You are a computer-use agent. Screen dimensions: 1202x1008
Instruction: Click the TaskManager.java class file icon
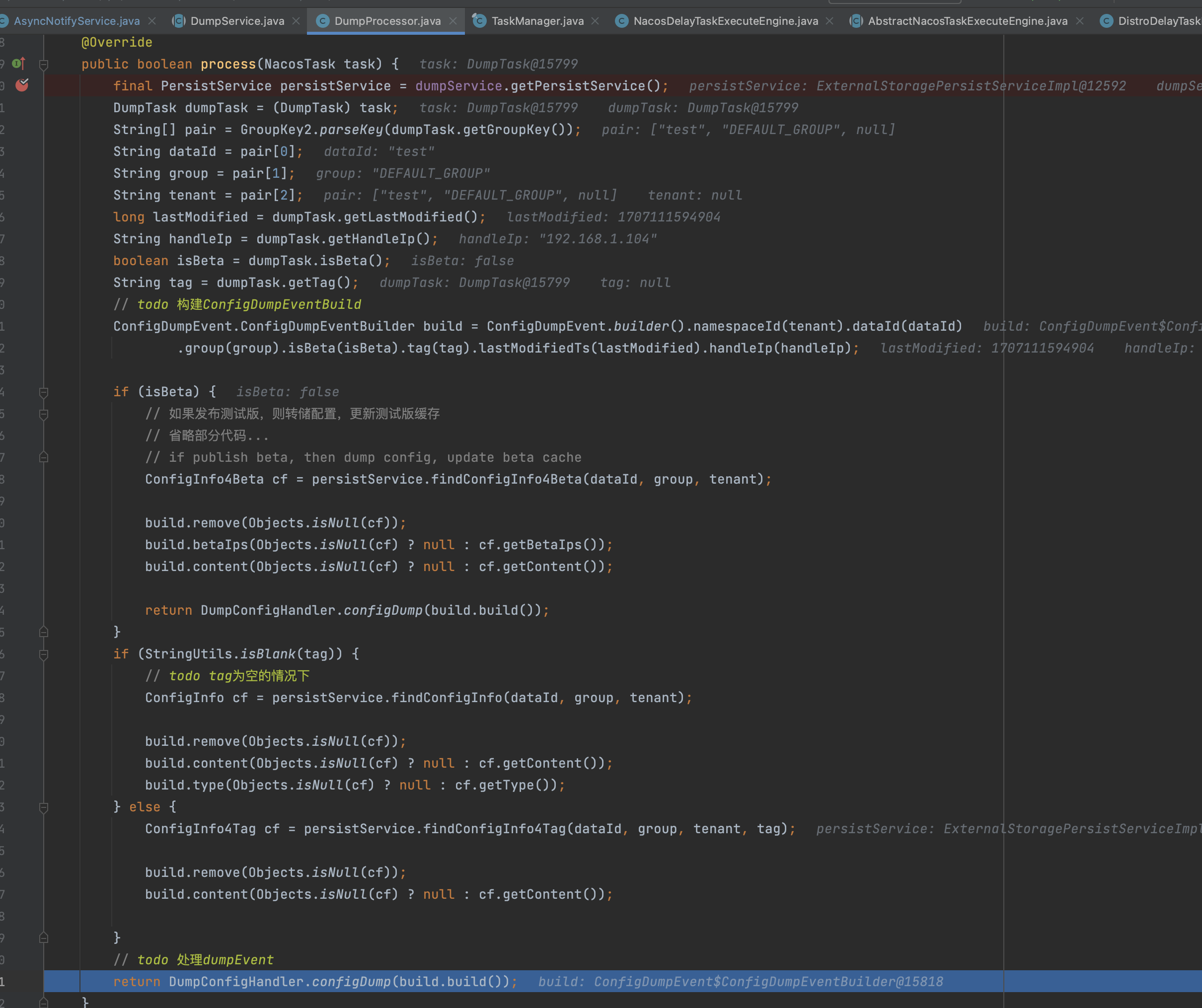click(479, 21)
